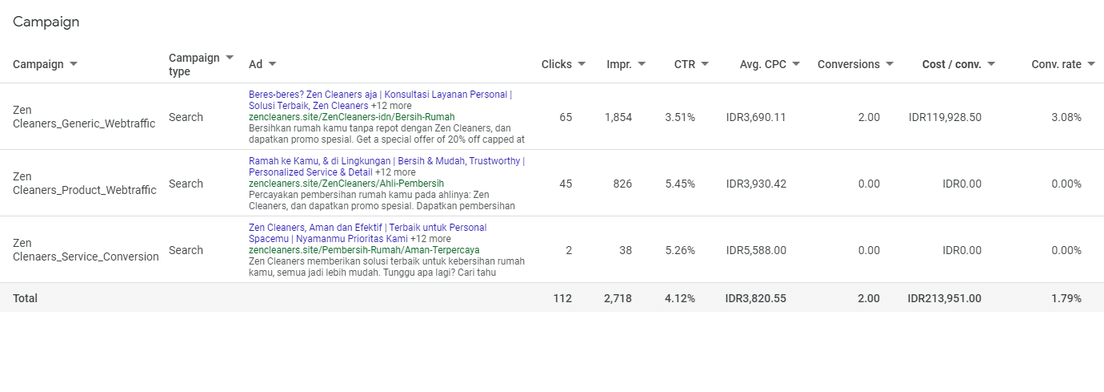
Task: Select the Zen Cleaners_Product_Webtraffic campaign name
Action: tap(83, 184)
